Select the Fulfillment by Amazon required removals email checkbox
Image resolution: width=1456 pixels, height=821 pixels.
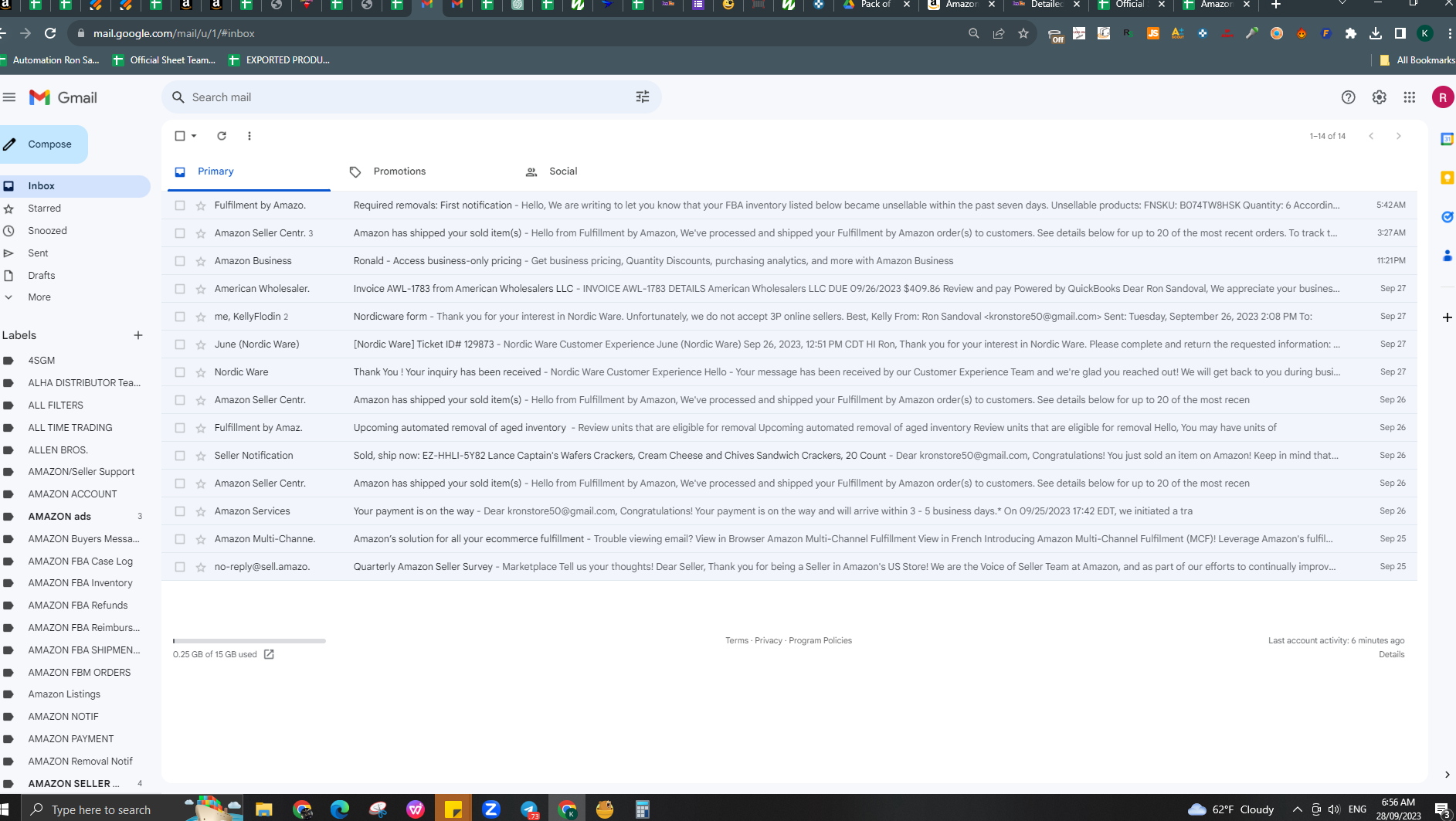[180, 205]
